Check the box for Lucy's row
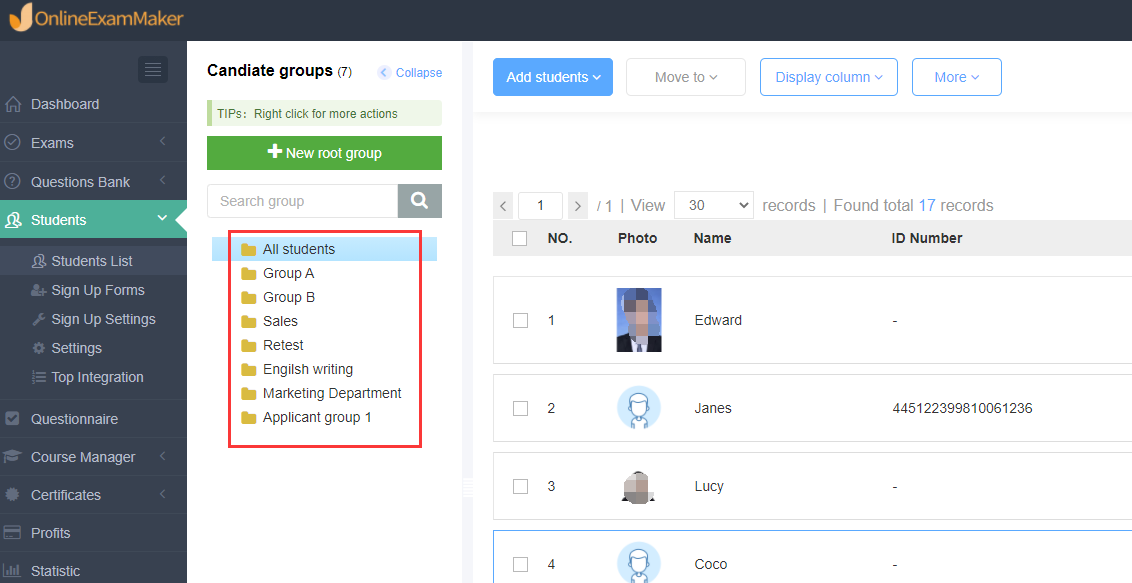Screen dimensions: 1132x583 pyautogui.click(x=520, y=486)
